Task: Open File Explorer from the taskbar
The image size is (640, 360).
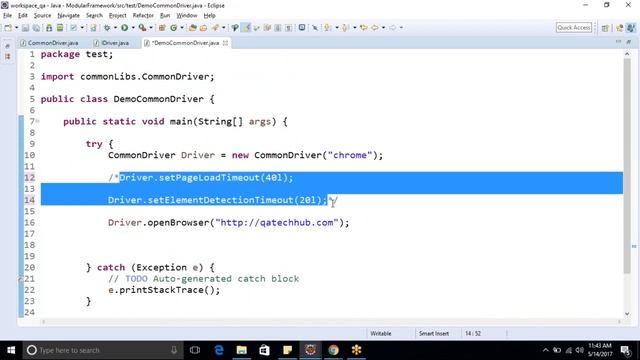Action: [242, 350]
